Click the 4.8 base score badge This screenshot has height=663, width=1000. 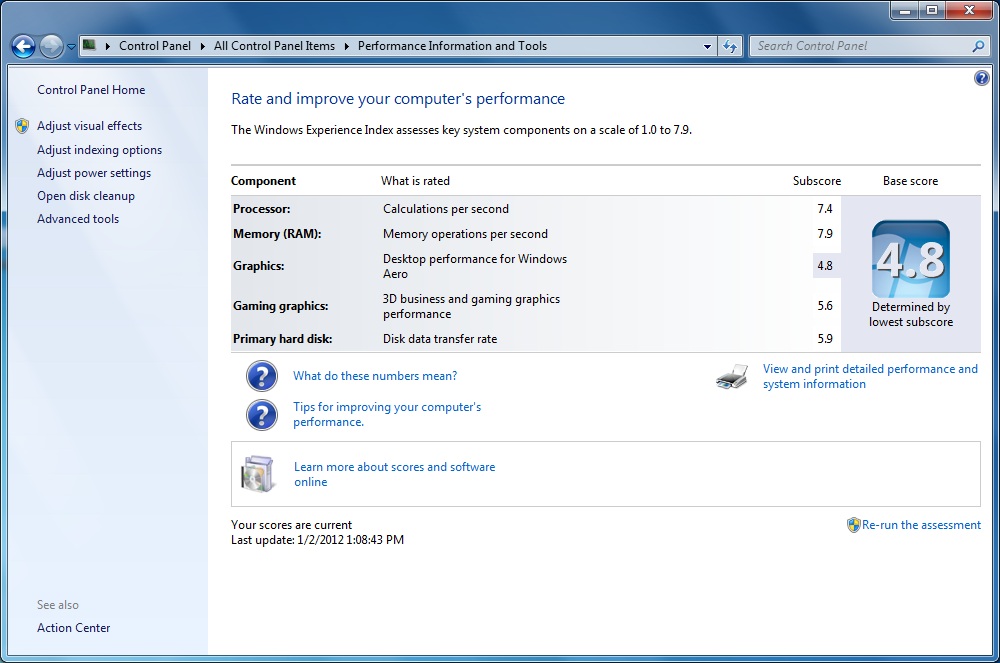[911, 259]
